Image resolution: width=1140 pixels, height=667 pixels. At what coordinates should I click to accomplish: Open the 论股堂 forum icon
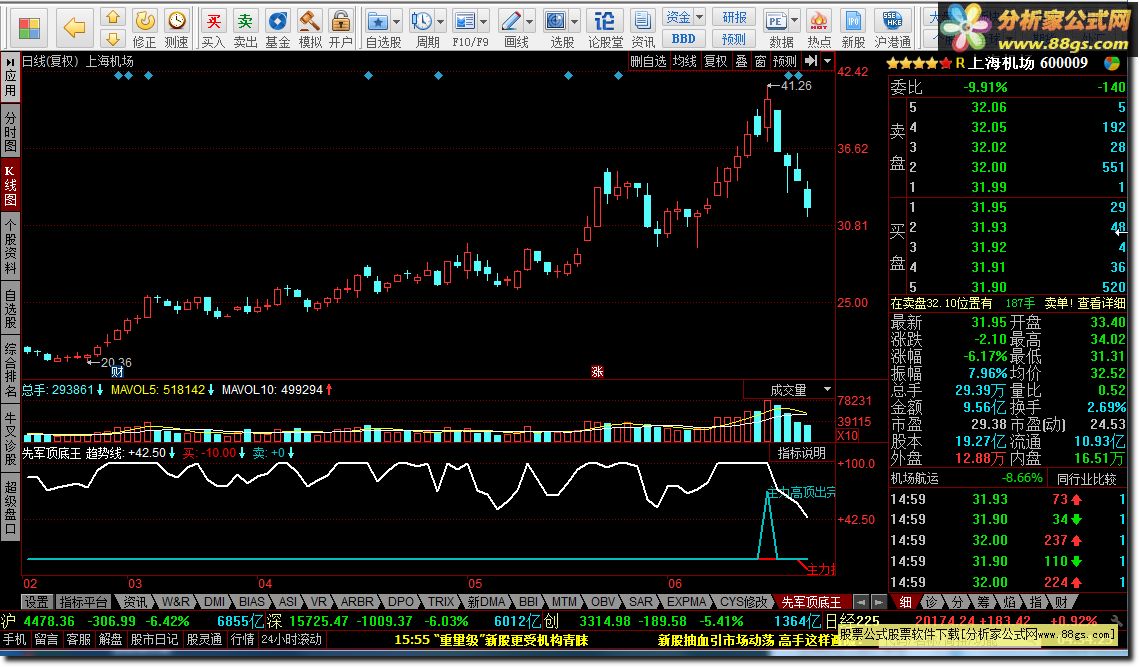coord(605,20)
